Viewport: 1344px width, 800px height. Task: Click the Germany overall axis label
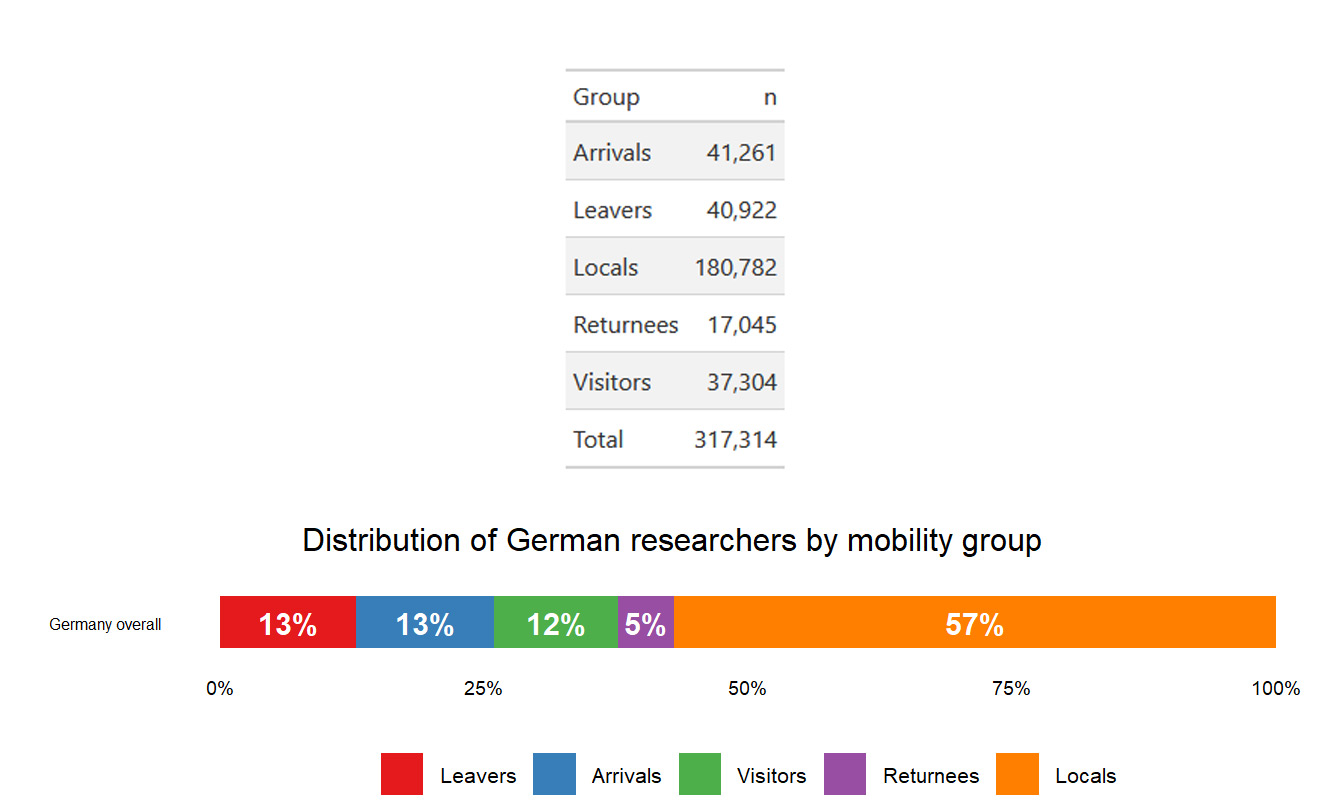coord(105,625)
